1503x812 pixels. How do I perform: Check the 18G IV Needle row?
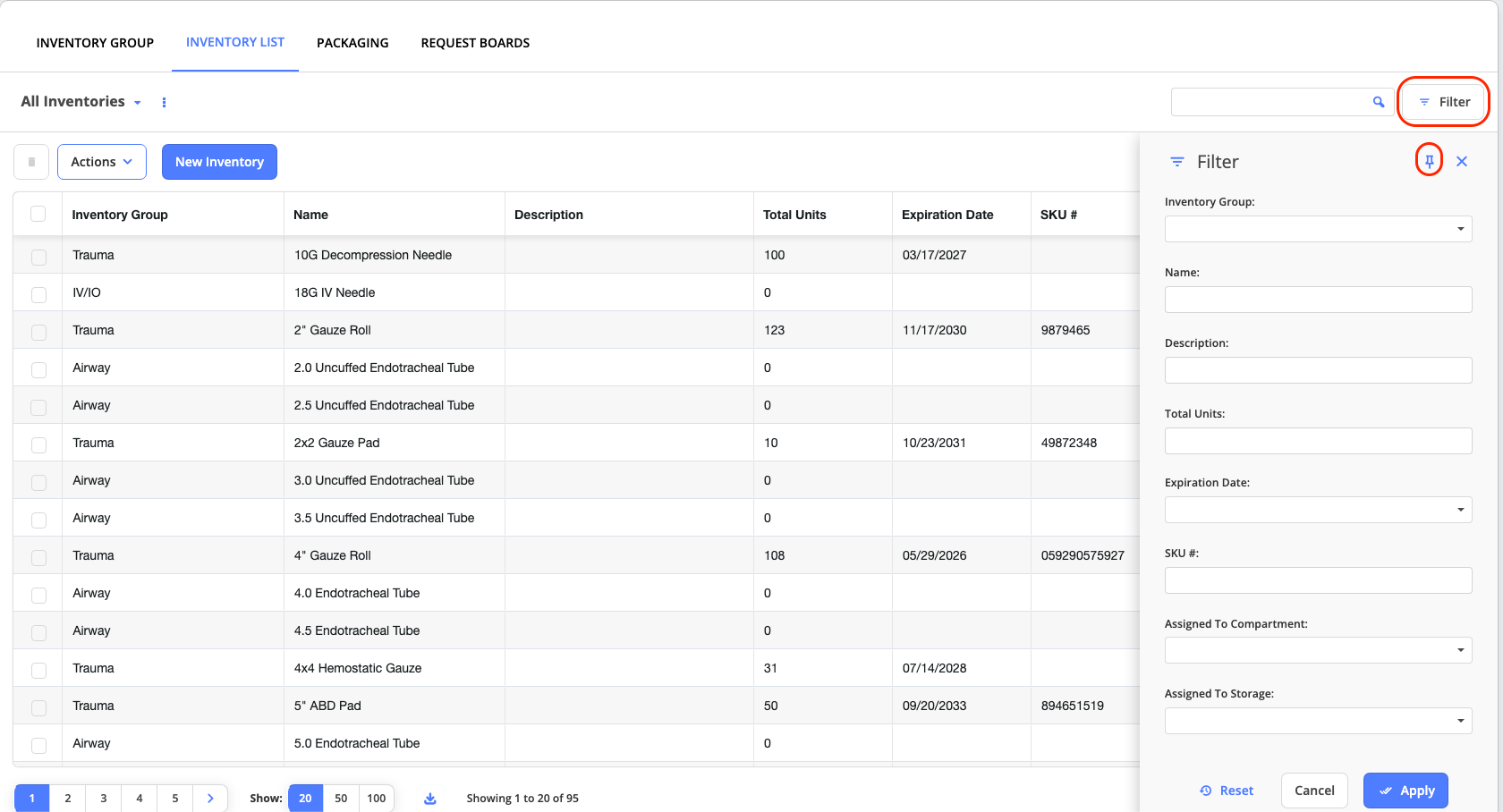(x=38, y=294)
